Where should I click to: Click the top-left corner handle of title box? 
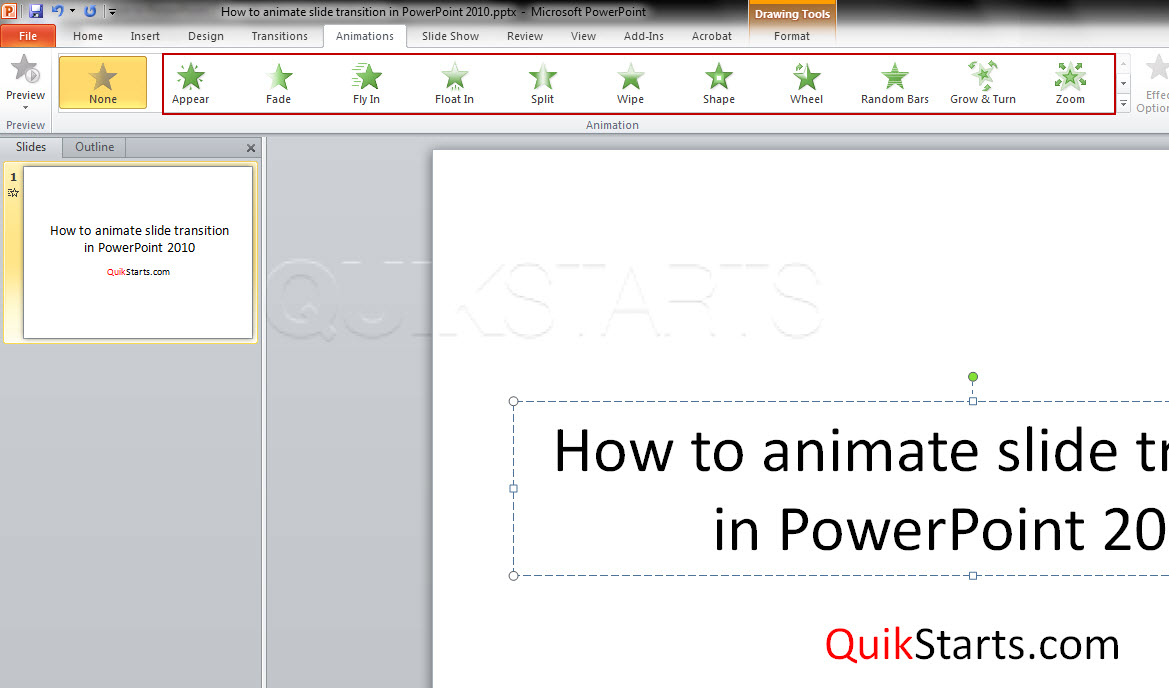513,401
